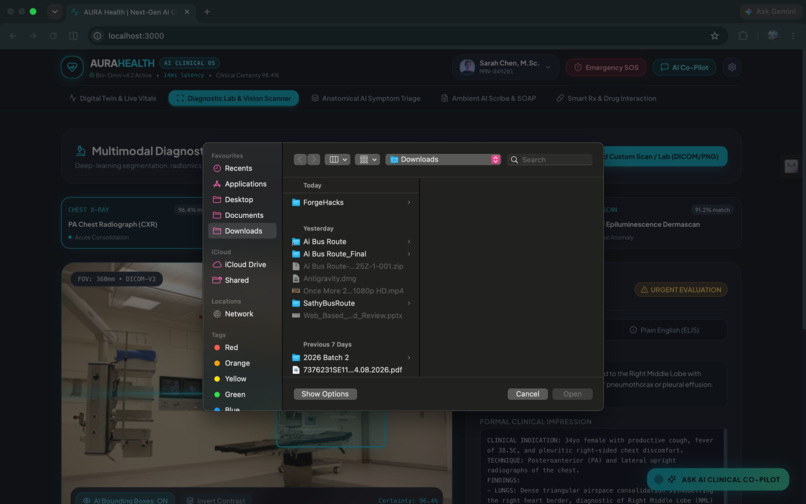Select Downloads in the sidebar

[x=242, y=231]
